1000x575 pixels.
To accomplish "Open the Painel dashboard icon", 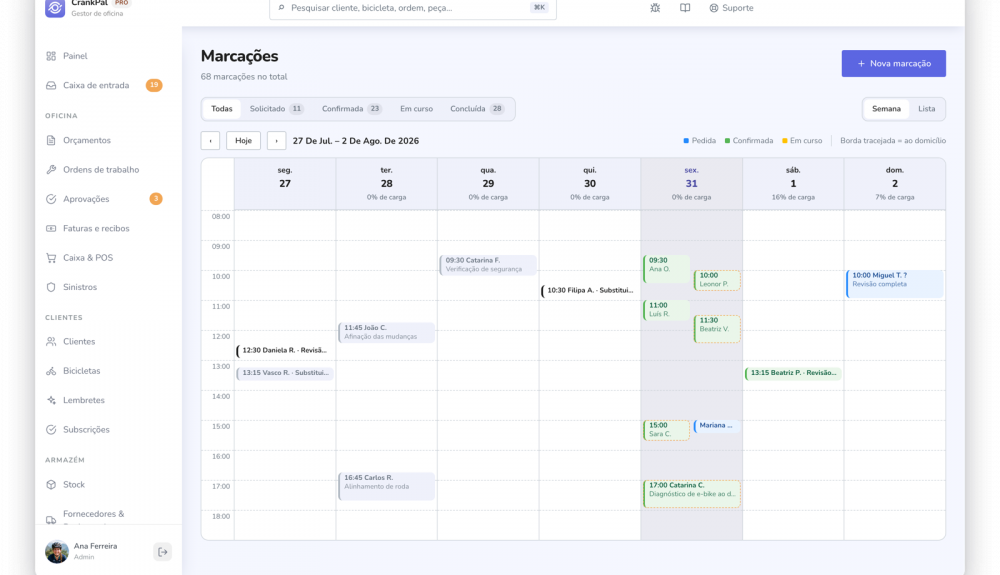I will [x=51, y=56].
